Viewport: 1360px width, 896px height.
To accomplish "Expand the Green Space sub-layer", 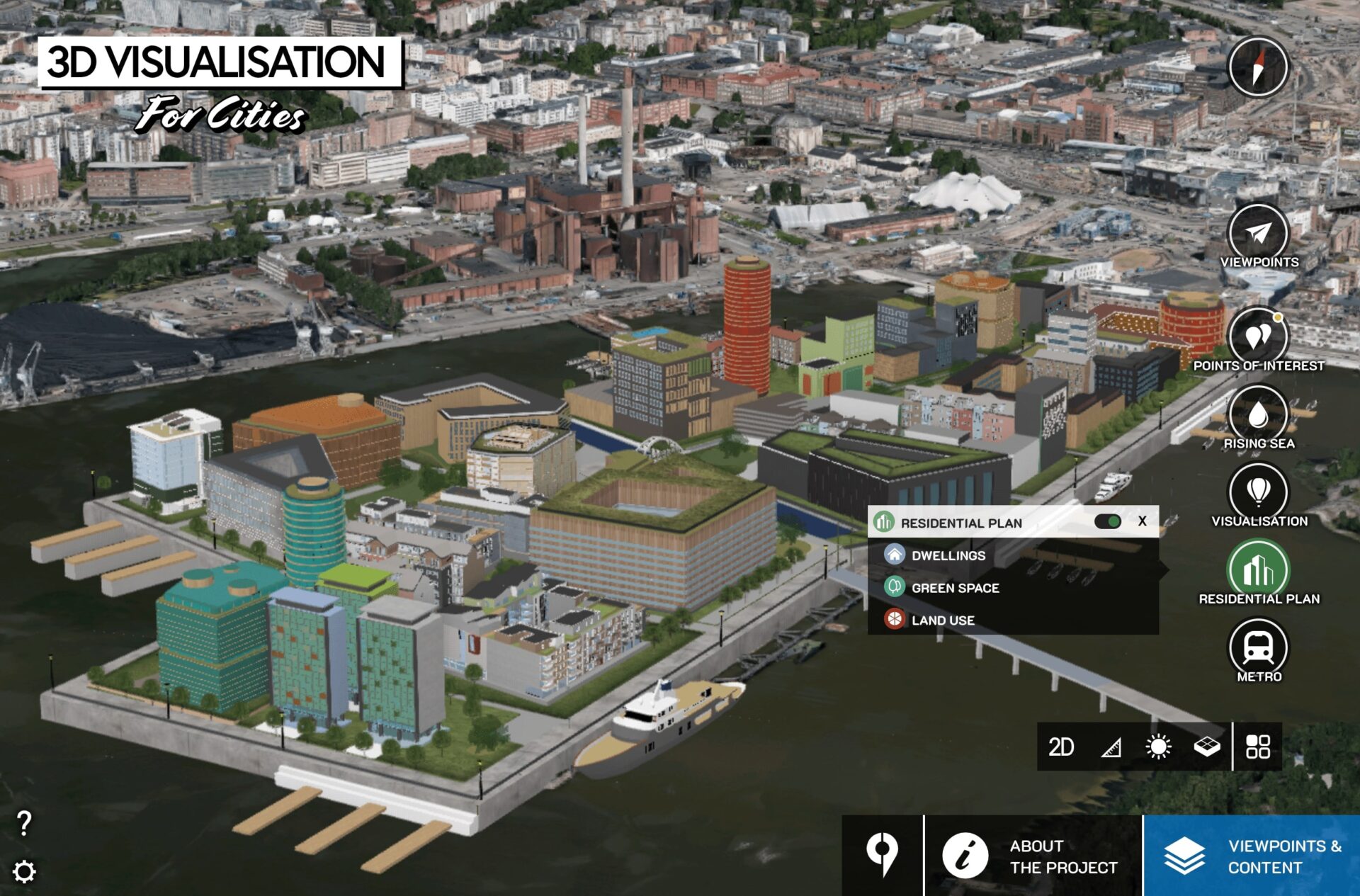I will click(954, 588).
